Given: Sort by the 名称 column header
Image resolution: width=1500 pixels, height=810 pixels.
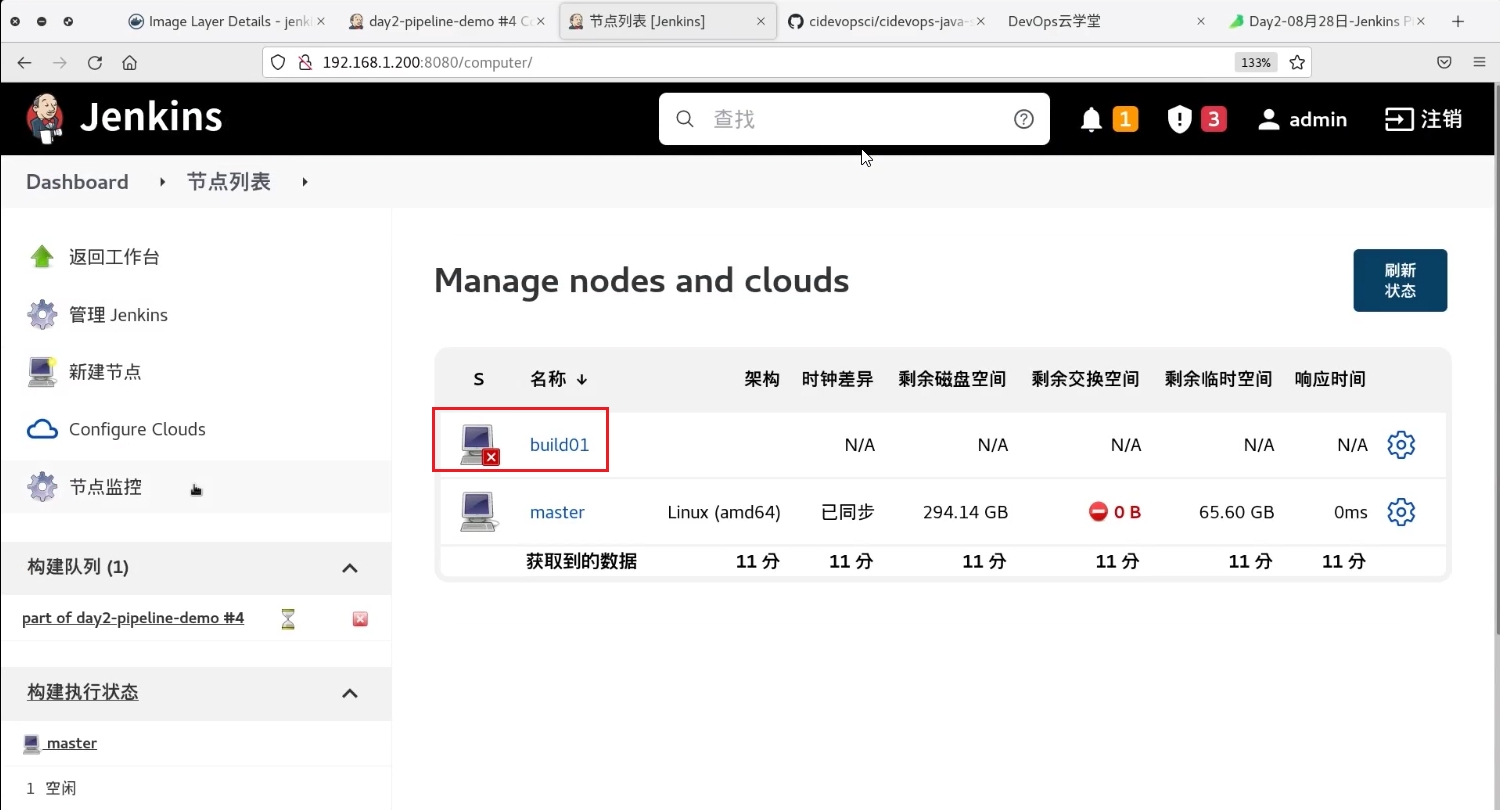Looking at the screenshot, I should point(559,379).
